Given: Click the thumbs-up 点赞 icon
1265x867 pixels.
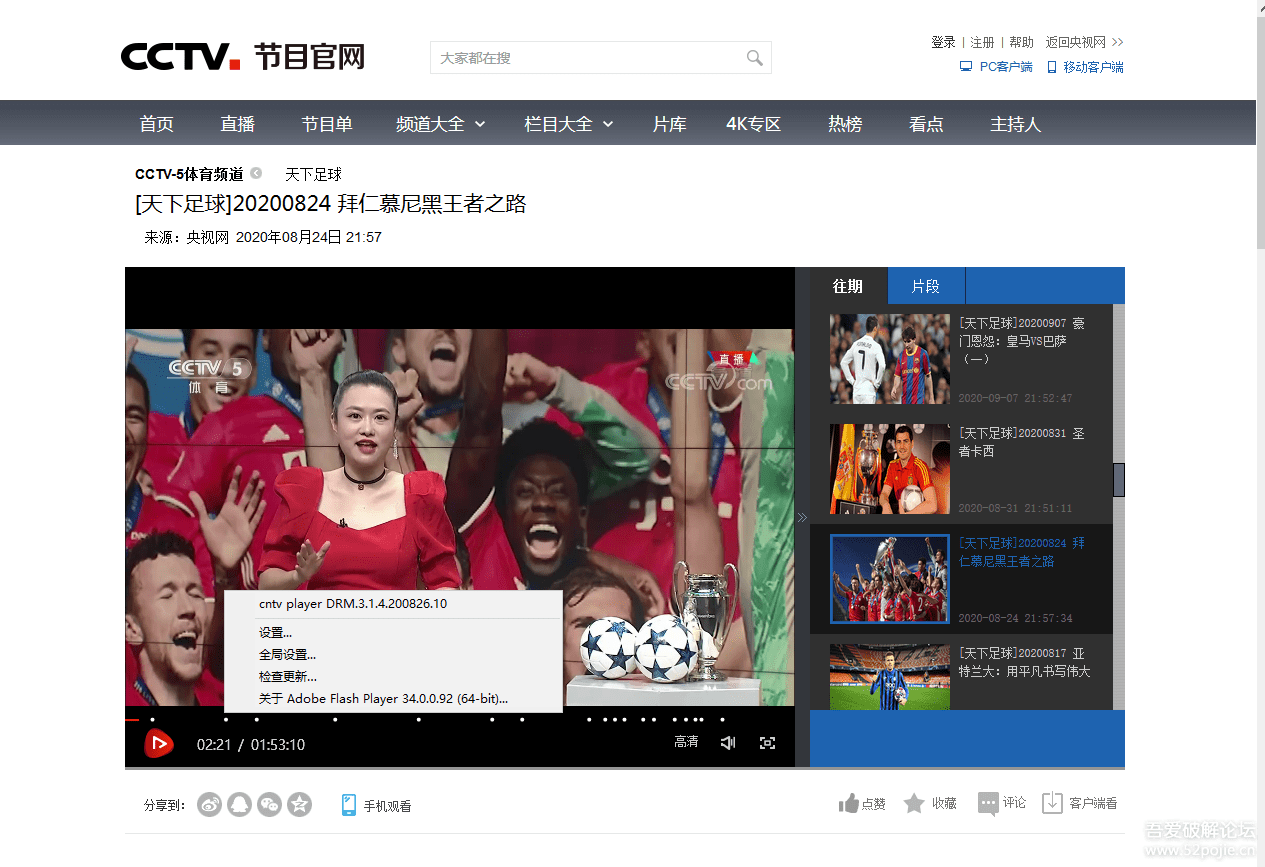Looking at the screenshot, I should click(x=849, y=803).
